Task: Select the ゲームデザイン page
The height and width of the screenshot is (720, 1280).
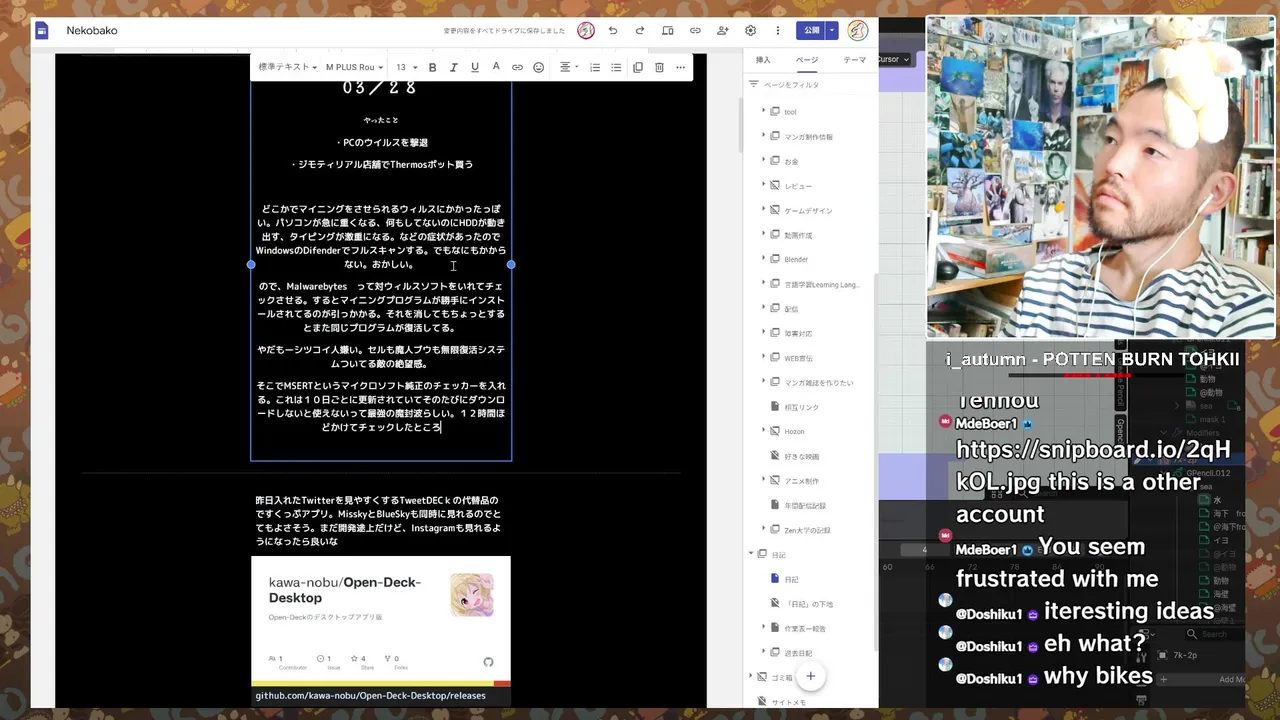Action: point(808,211)
